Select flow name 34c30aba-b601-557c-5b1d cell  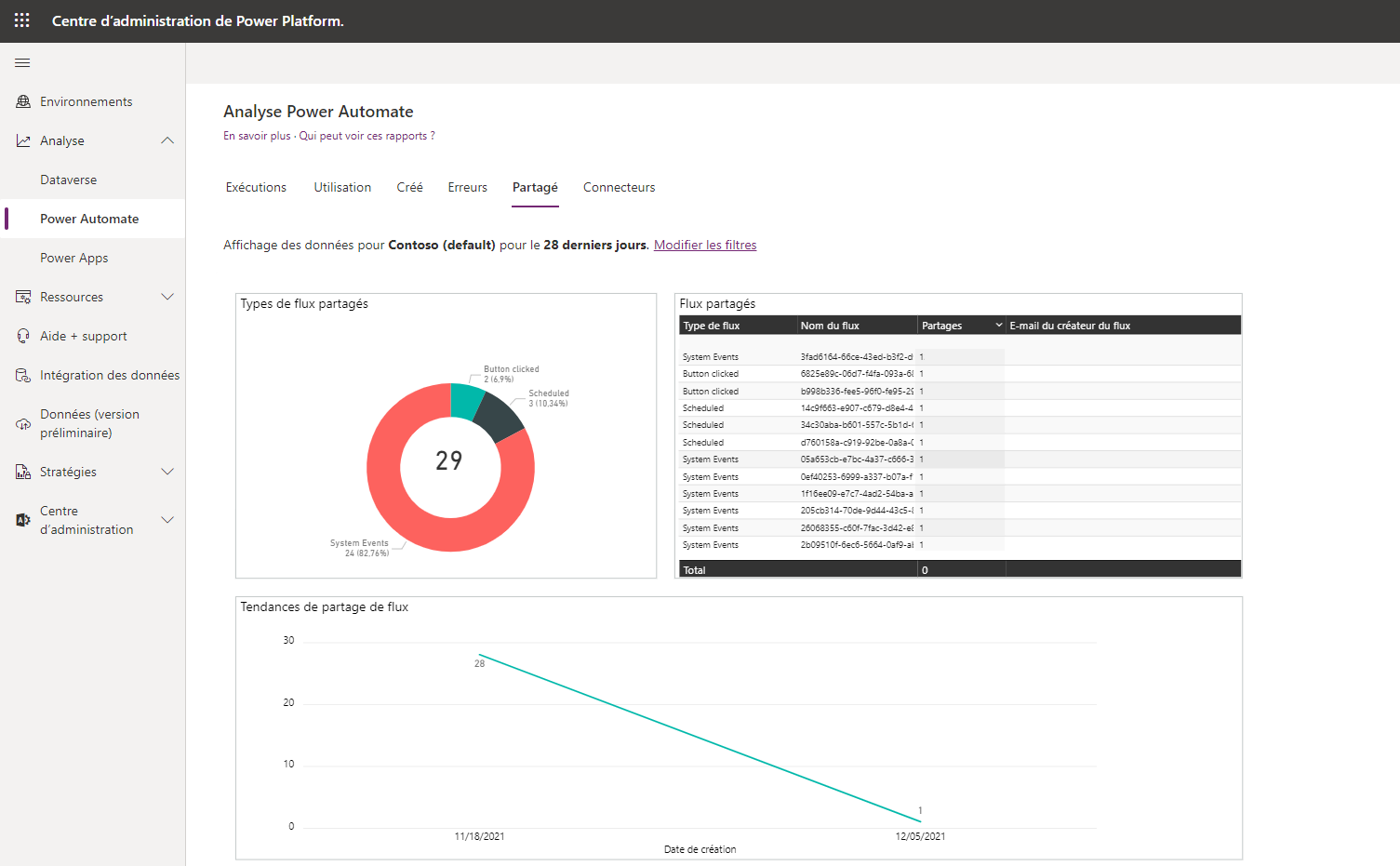click(857, 425)
